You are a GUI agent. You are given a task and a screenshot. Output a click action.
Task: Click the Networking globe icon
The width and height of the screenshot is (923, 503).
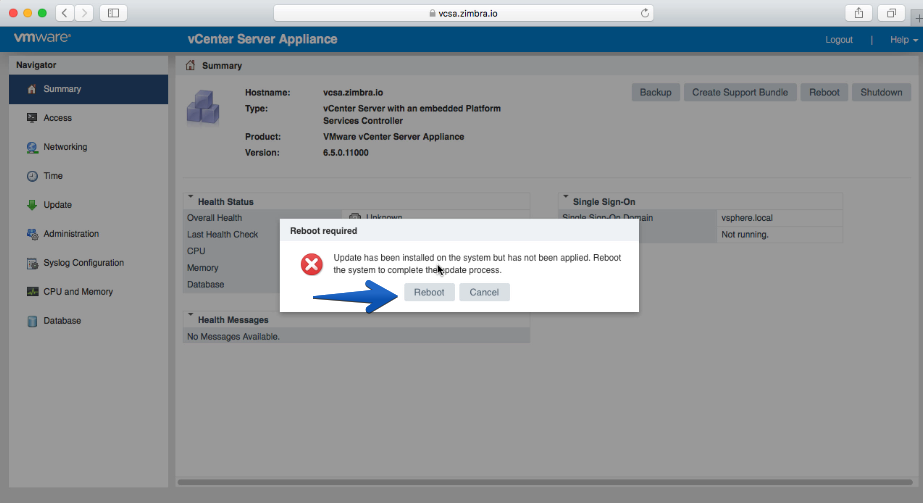[32, 147]
